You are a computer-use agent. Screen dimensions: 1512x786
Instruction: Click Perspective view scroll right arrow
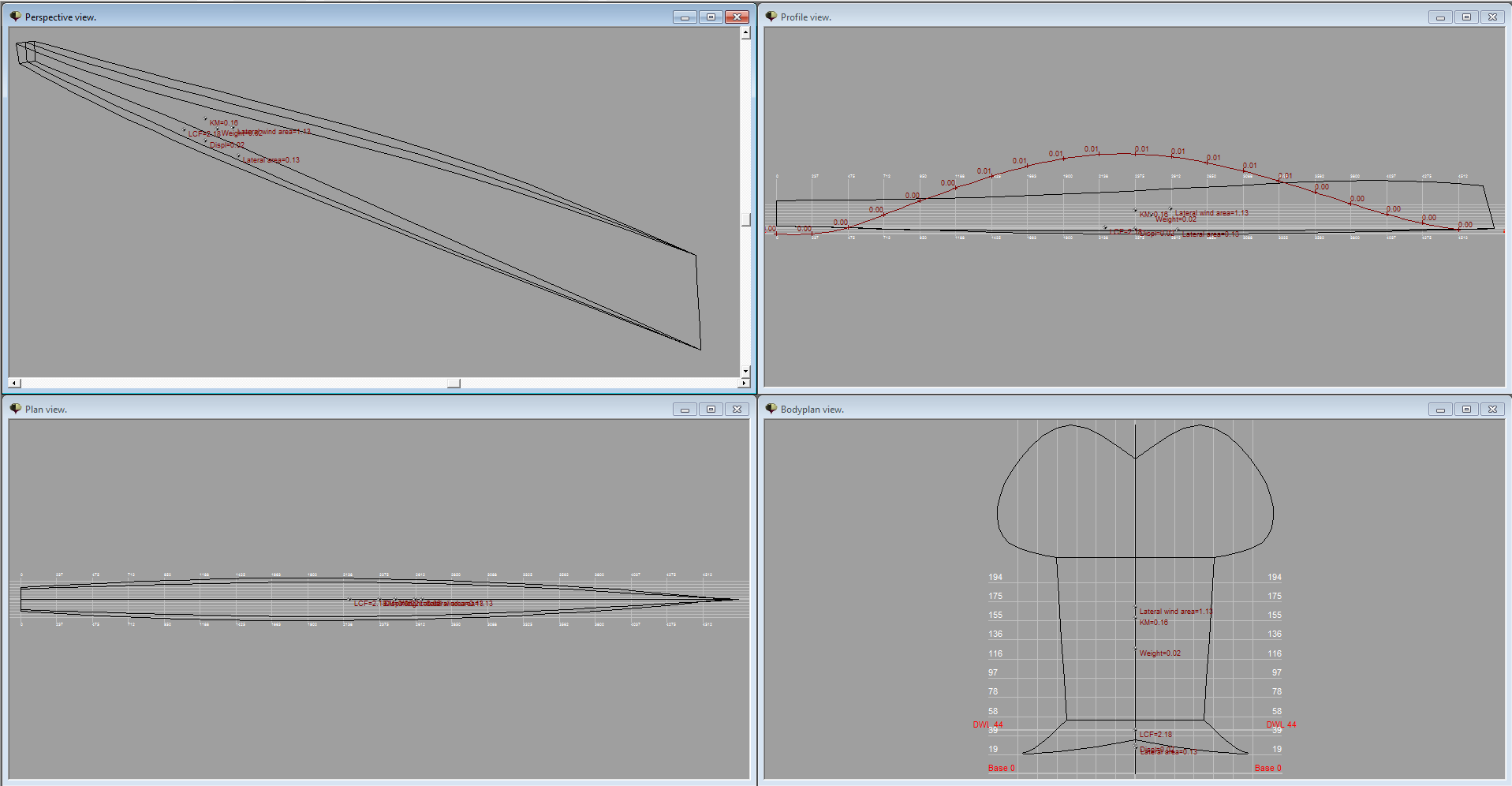click(x=743, y=383)
